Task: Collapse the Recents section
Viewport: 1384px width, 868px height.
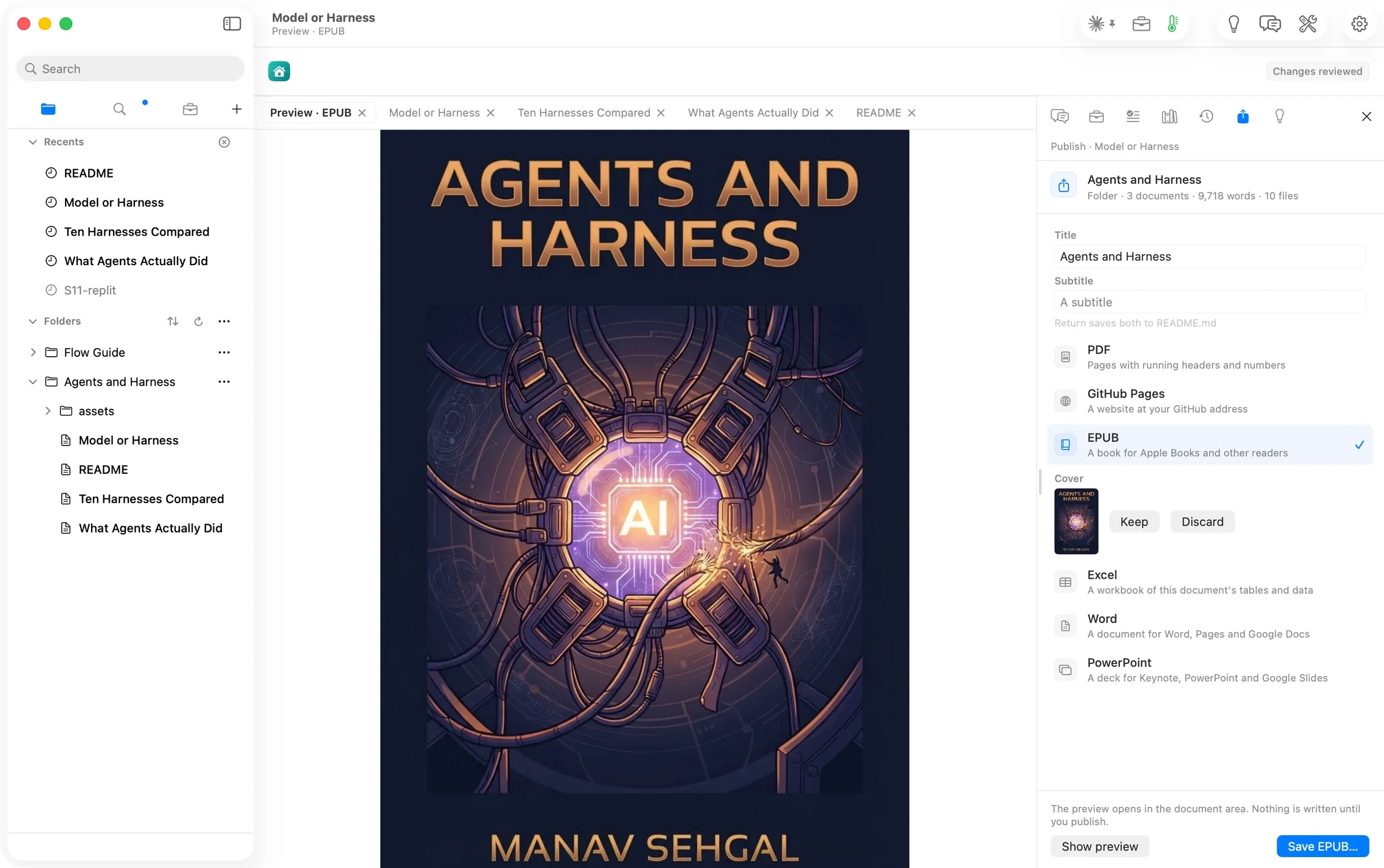Action: click(33, 142)
